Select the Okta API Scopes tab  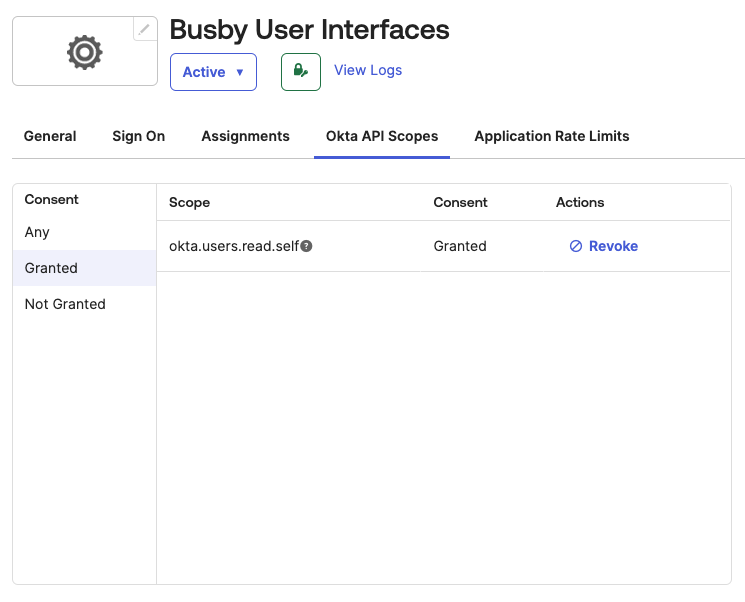pyautogui.click(x=382, y=136)
